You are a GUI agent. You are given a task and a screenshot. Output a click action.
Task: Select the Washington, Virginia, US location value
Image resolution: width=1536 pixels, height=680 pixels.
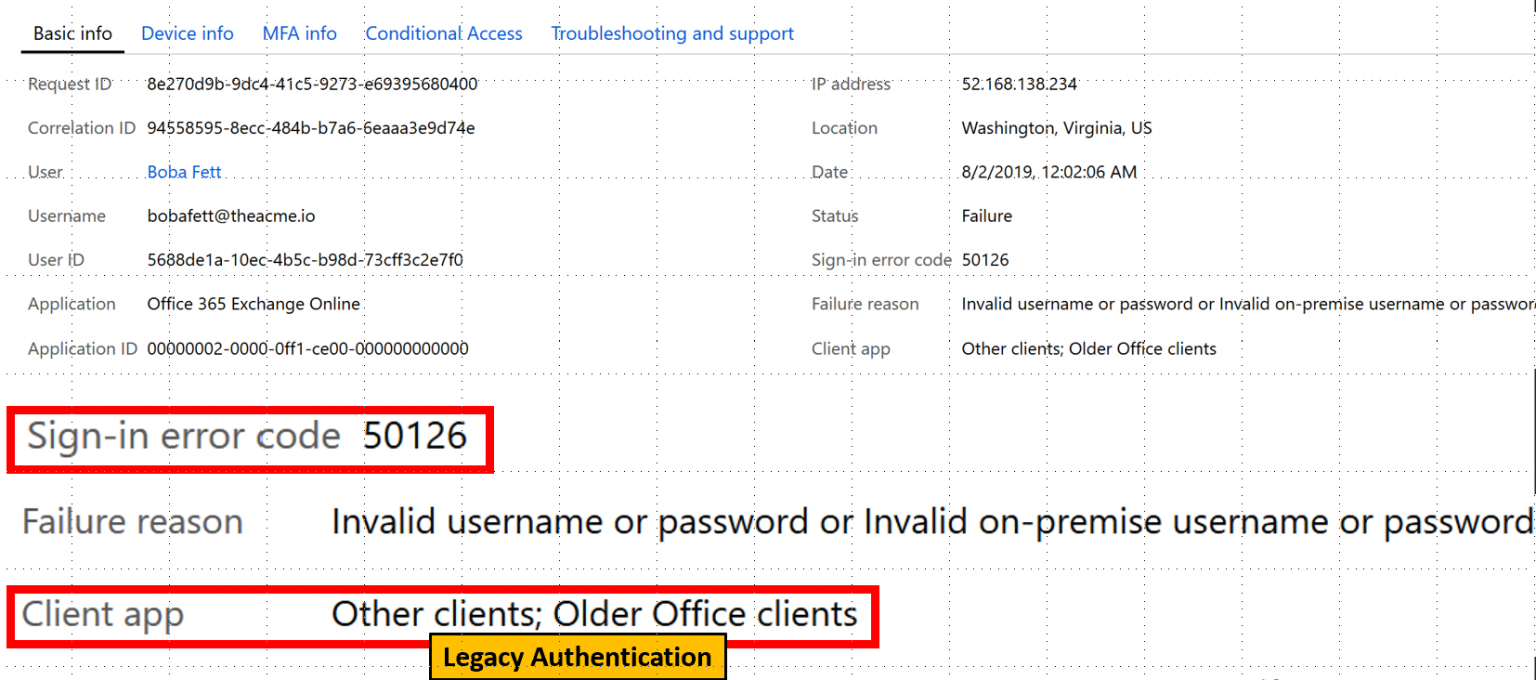click(1056, 128)
